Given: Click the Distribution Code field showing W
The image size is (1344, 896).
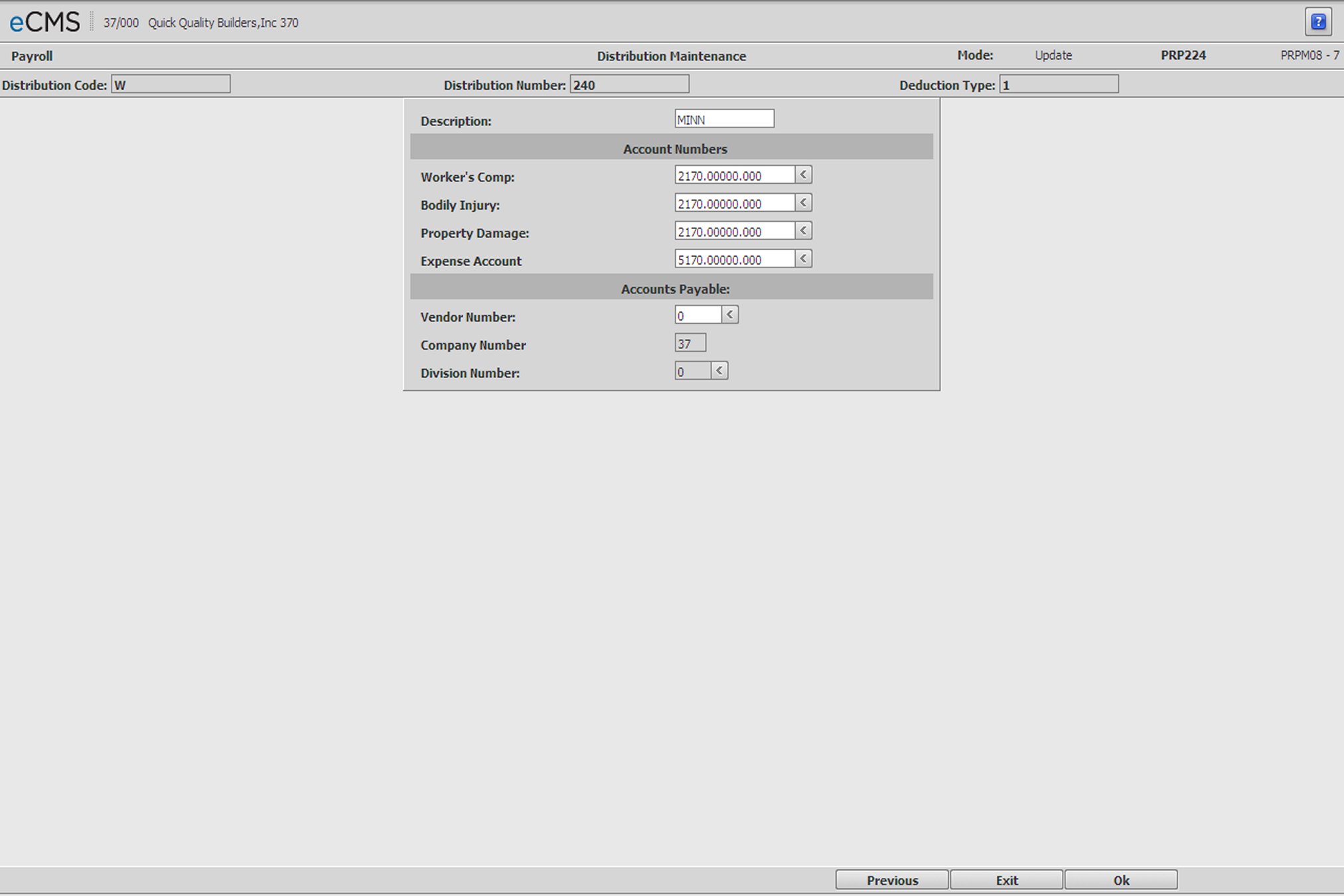Looking at the screenshot, I should point(171,84).
